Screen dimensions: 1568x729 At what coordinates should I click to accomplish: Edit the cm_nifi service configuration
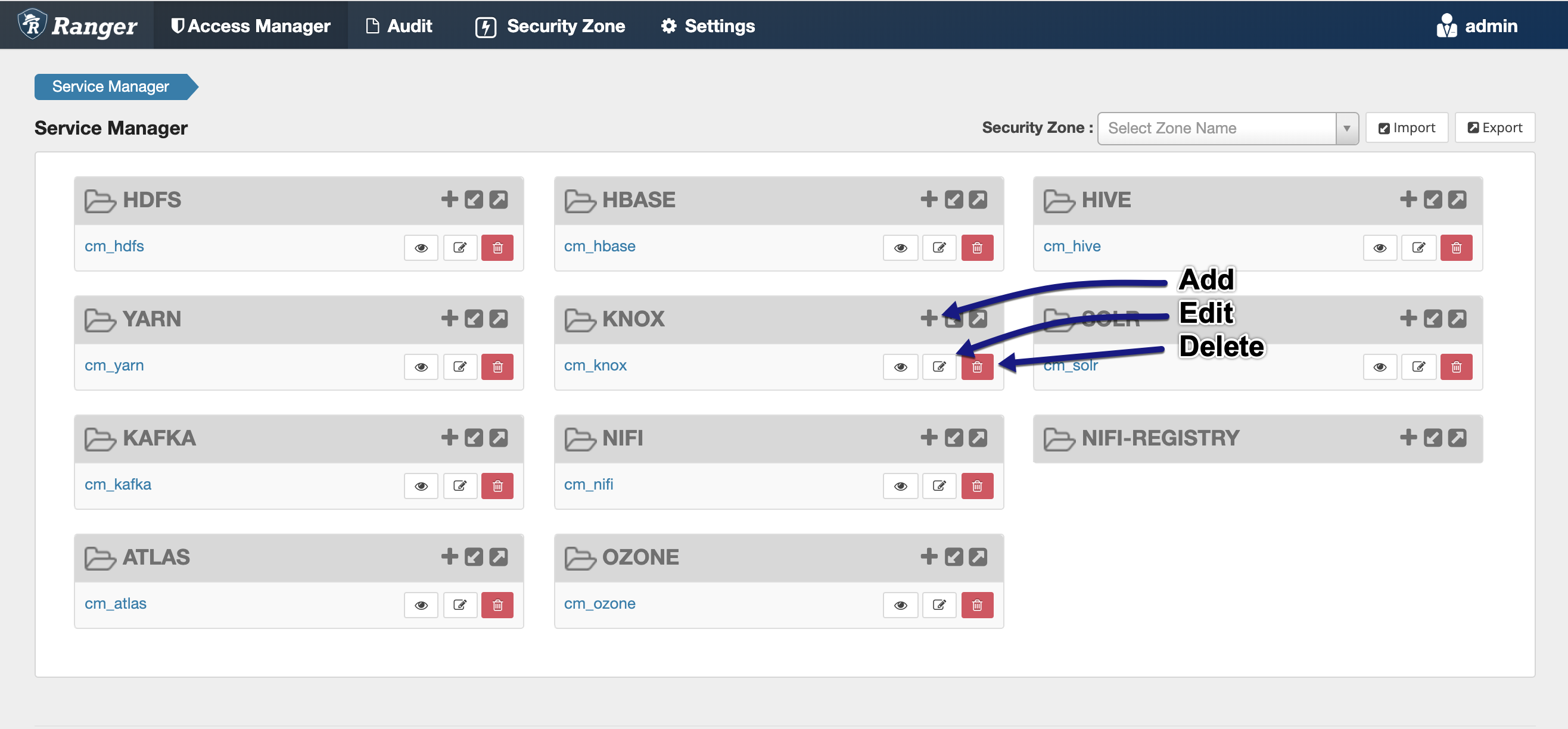[939, 485]
